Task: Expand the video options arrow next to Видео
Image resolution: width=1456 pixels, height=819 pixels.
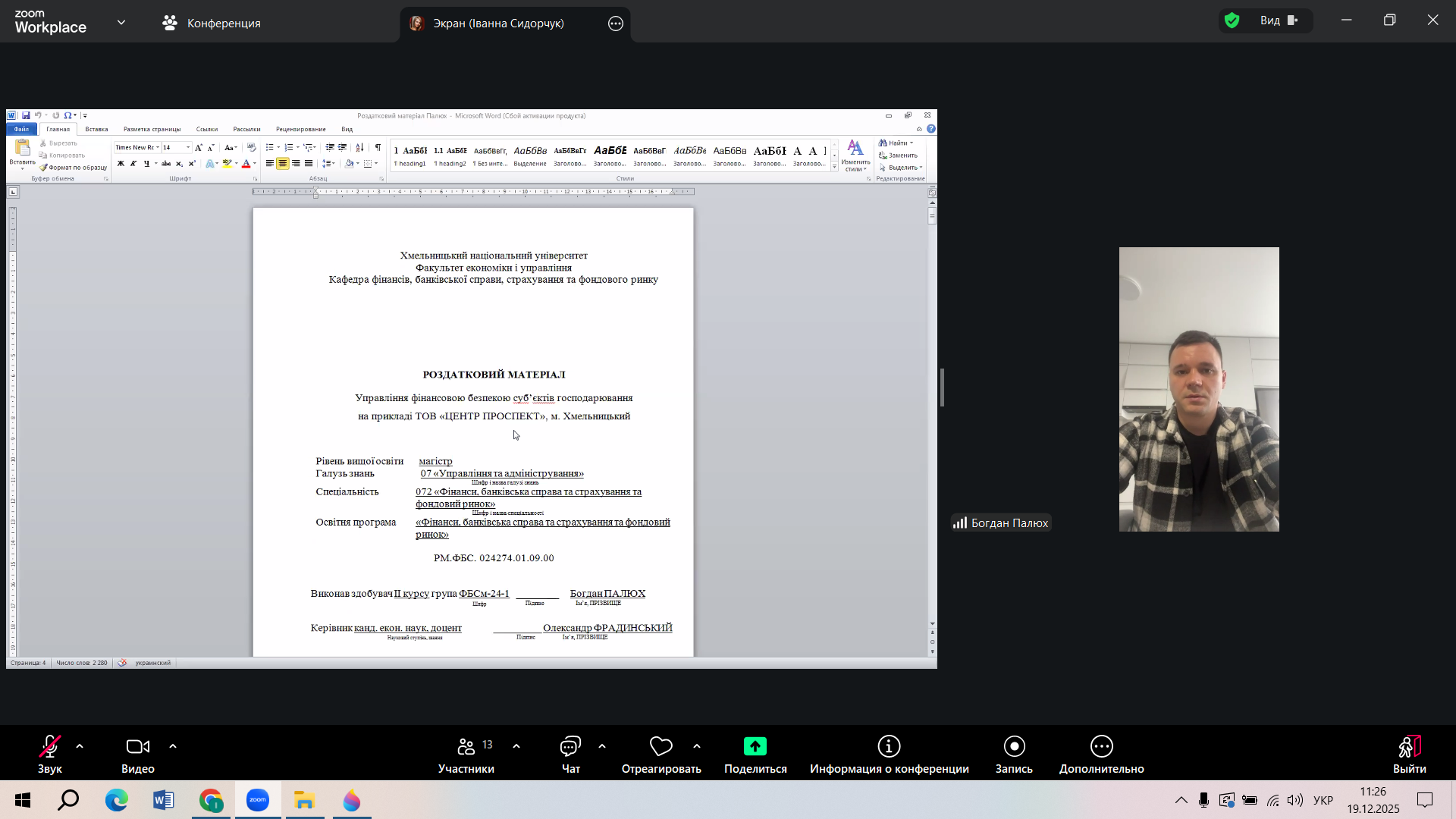Action: pyautogui.click(x=173, y=746)
